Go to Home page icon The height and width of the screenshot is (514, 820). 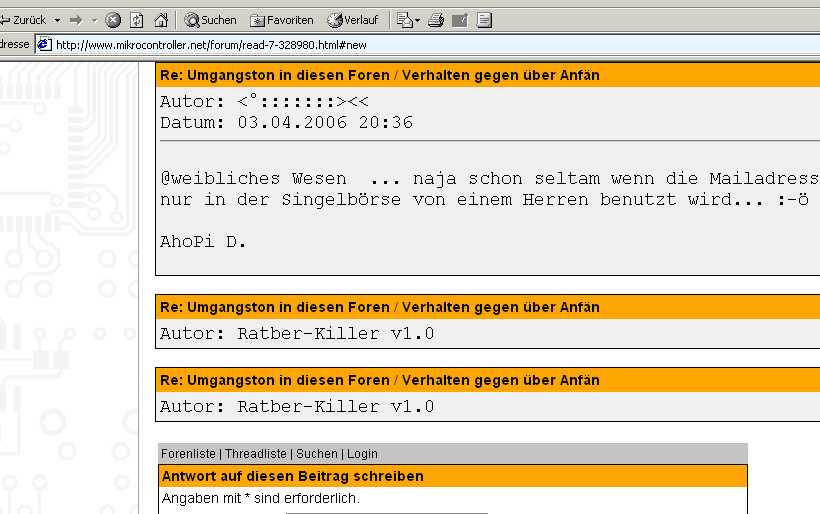click(x=161, y=20)
